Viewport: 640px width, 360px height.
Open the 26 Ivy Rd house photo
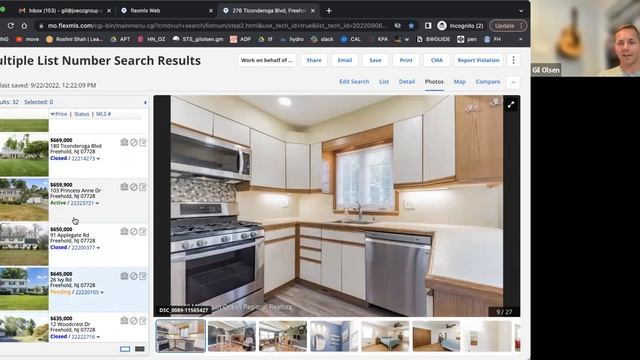[24, 288]
